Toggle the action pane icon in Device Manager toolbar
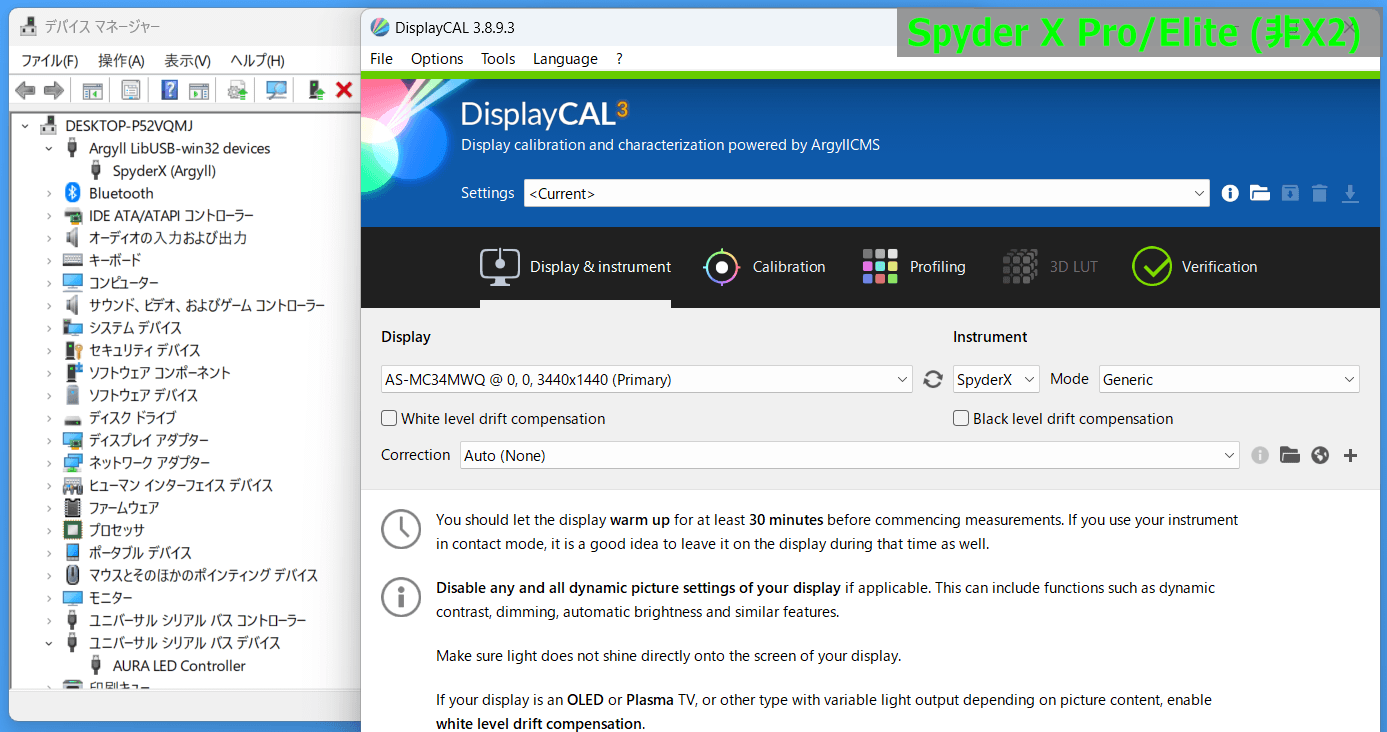The height and width of the screenshot is (732, 1387). (x=199, y=91)
